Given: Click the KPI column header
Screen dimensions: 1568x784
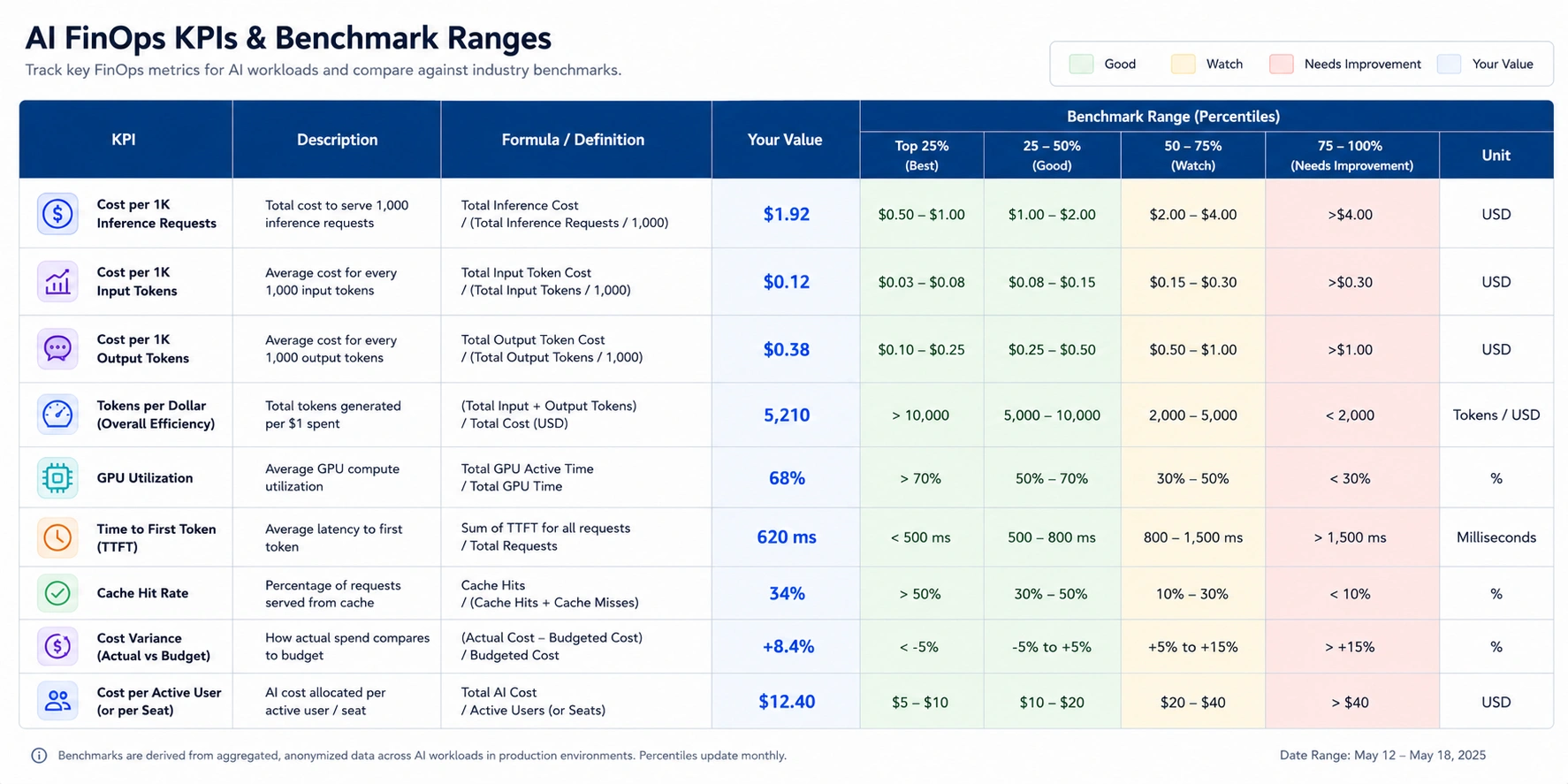Looking at the screenshot, I should [x=124, y=140].
